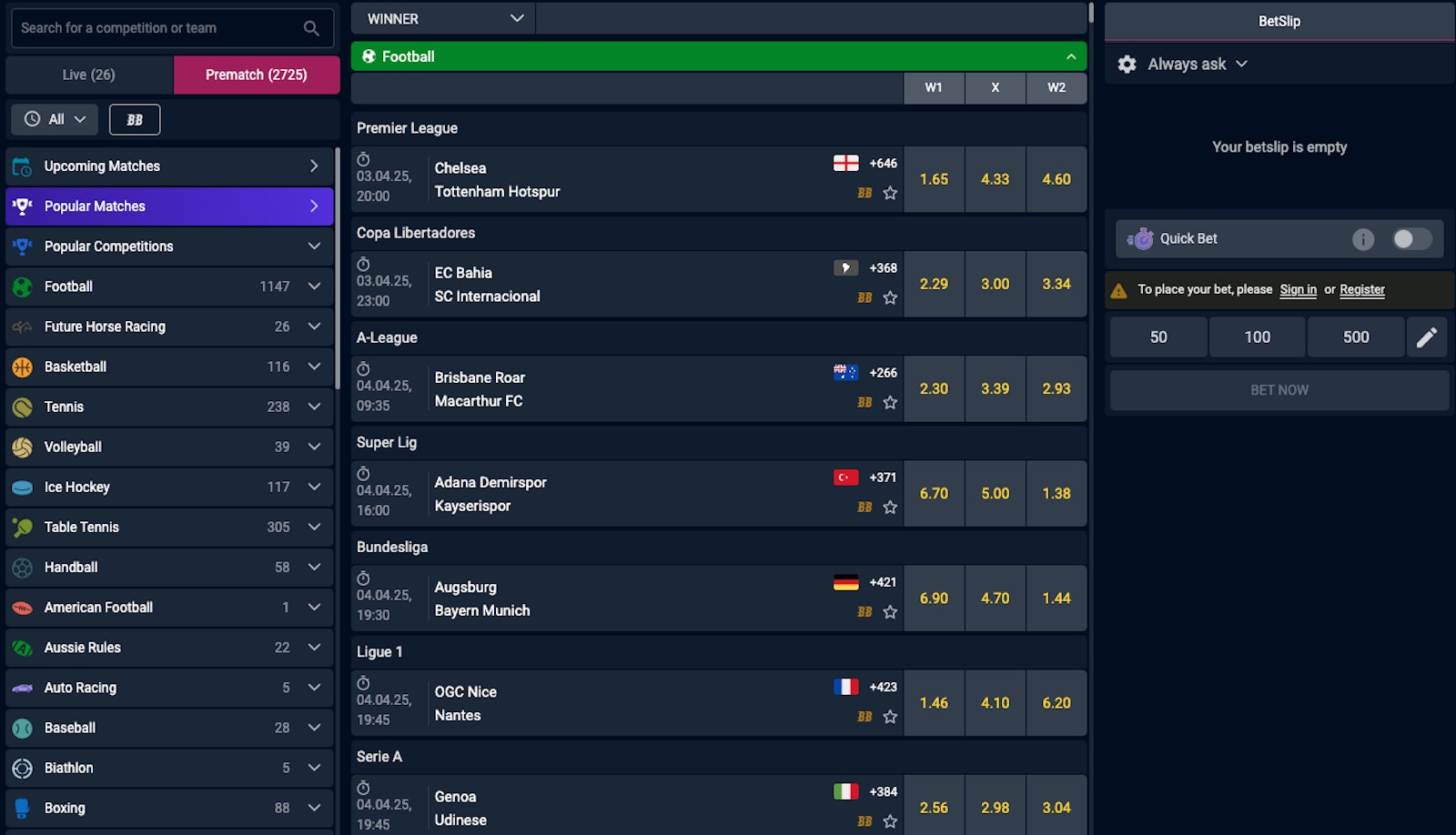Edit stake amount with the pencil icon

coord(1427,337)
